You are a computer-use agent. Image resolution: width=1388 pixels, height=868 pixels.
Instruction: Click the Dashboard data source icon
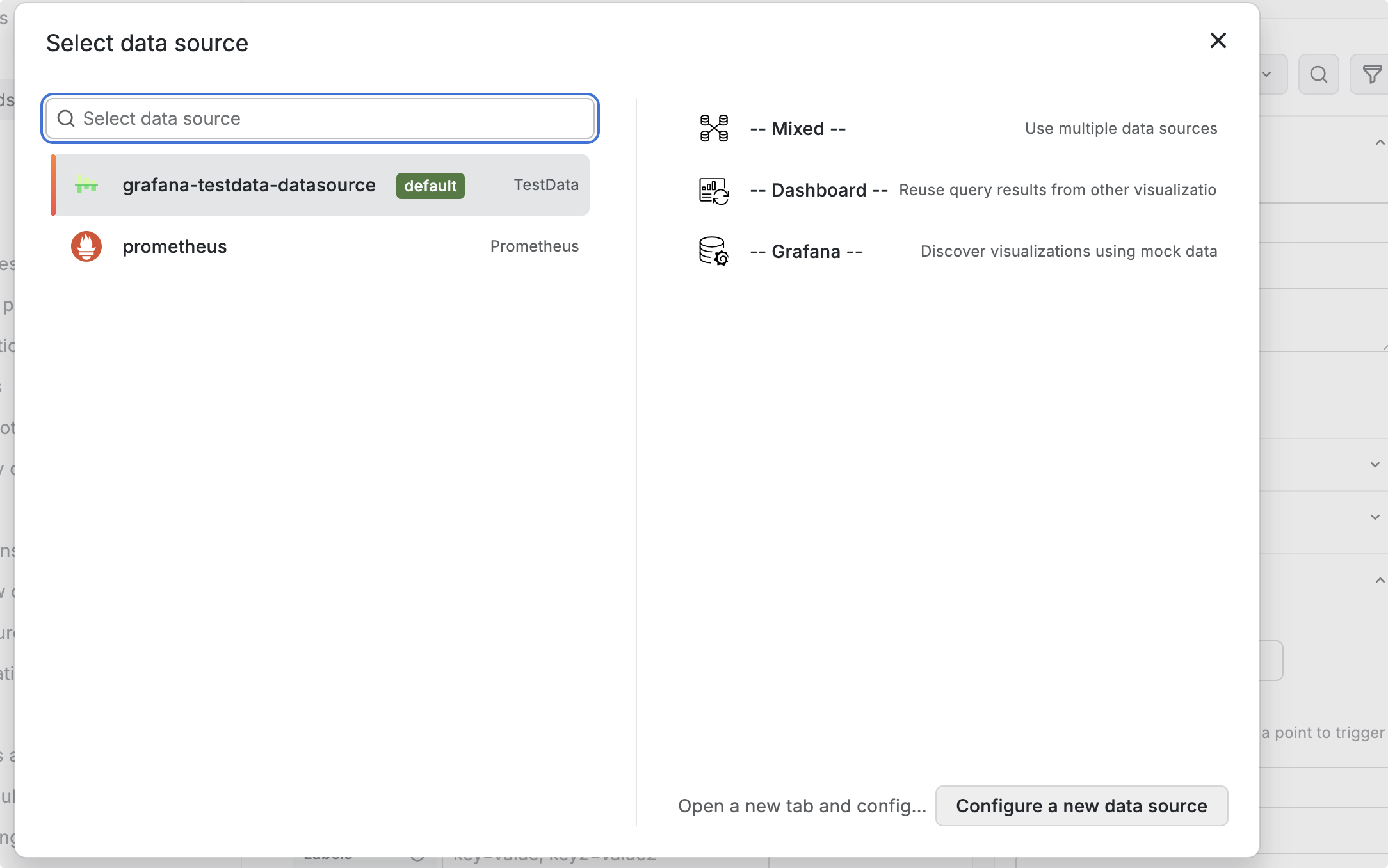tap(714, 190)
